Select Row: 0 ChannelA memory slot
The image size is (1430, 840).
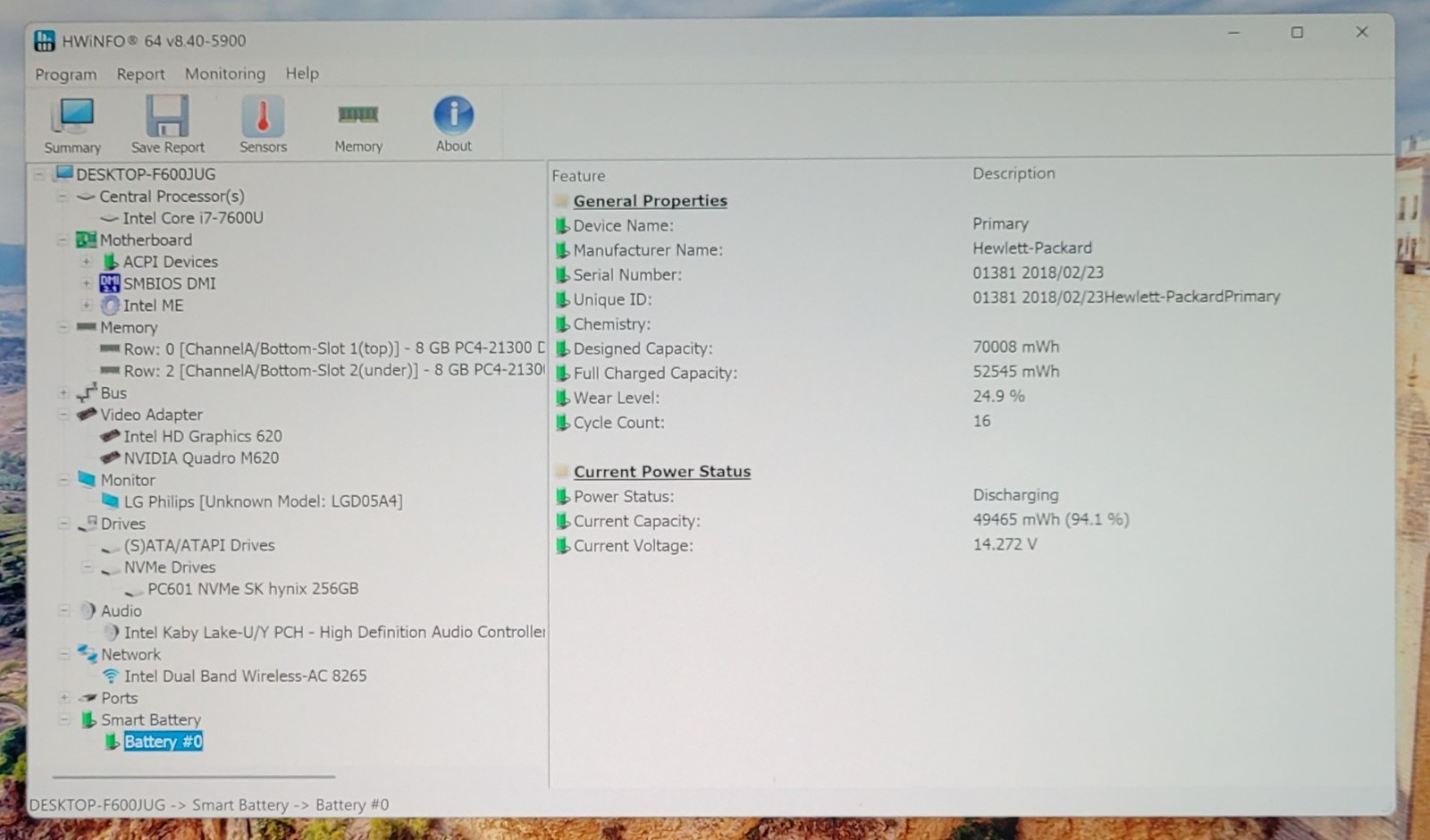(334, 349)
